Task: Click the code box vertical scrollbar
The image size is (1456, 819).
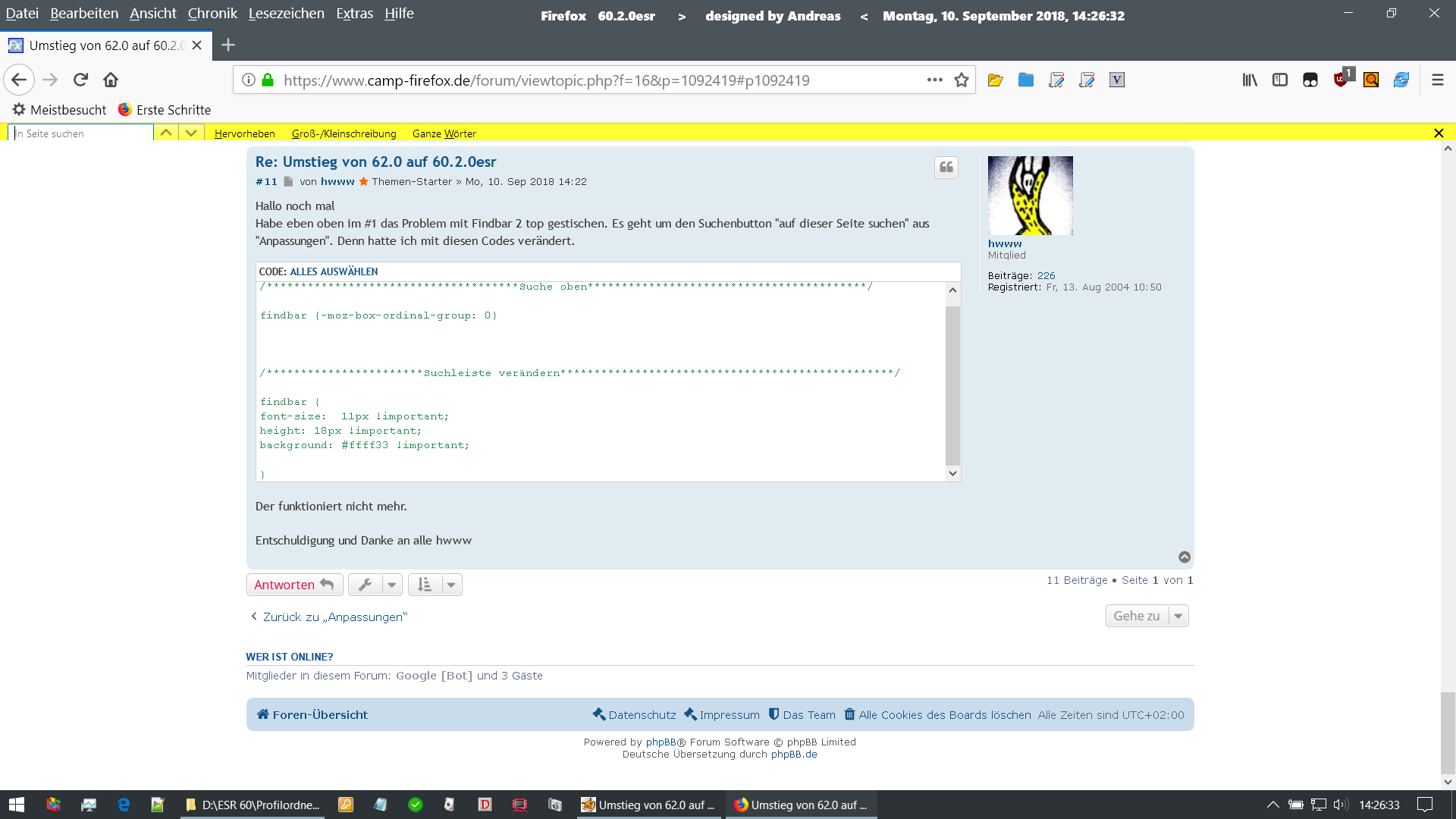Action: [952, 385]
